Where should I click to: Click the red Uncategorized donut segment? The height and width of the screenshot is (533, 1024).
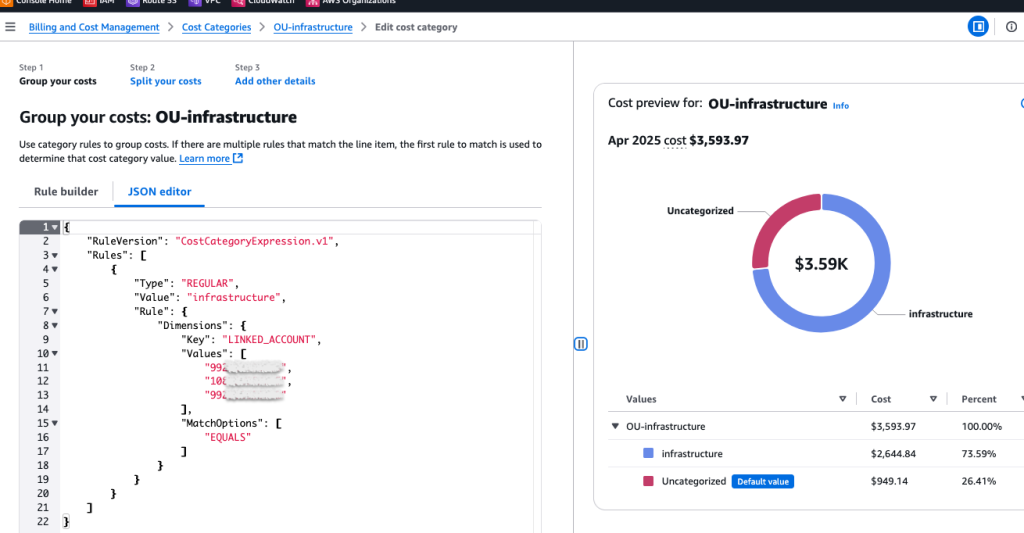tap(775, 221)
